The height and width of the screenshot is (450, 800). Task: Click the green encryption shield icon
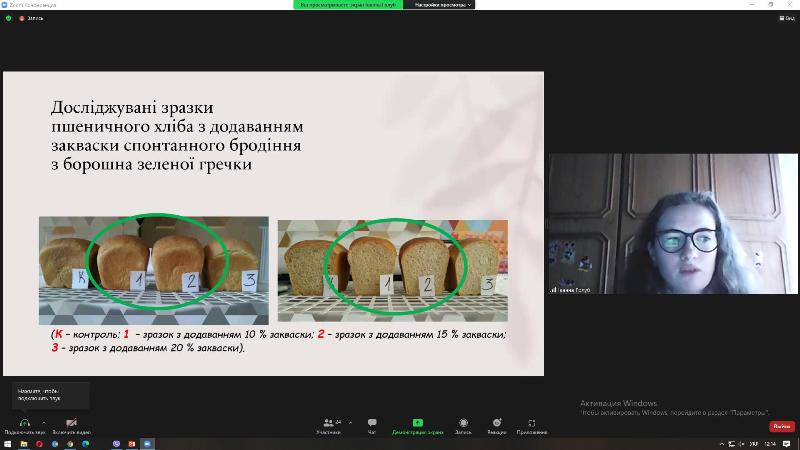point(8,18)
